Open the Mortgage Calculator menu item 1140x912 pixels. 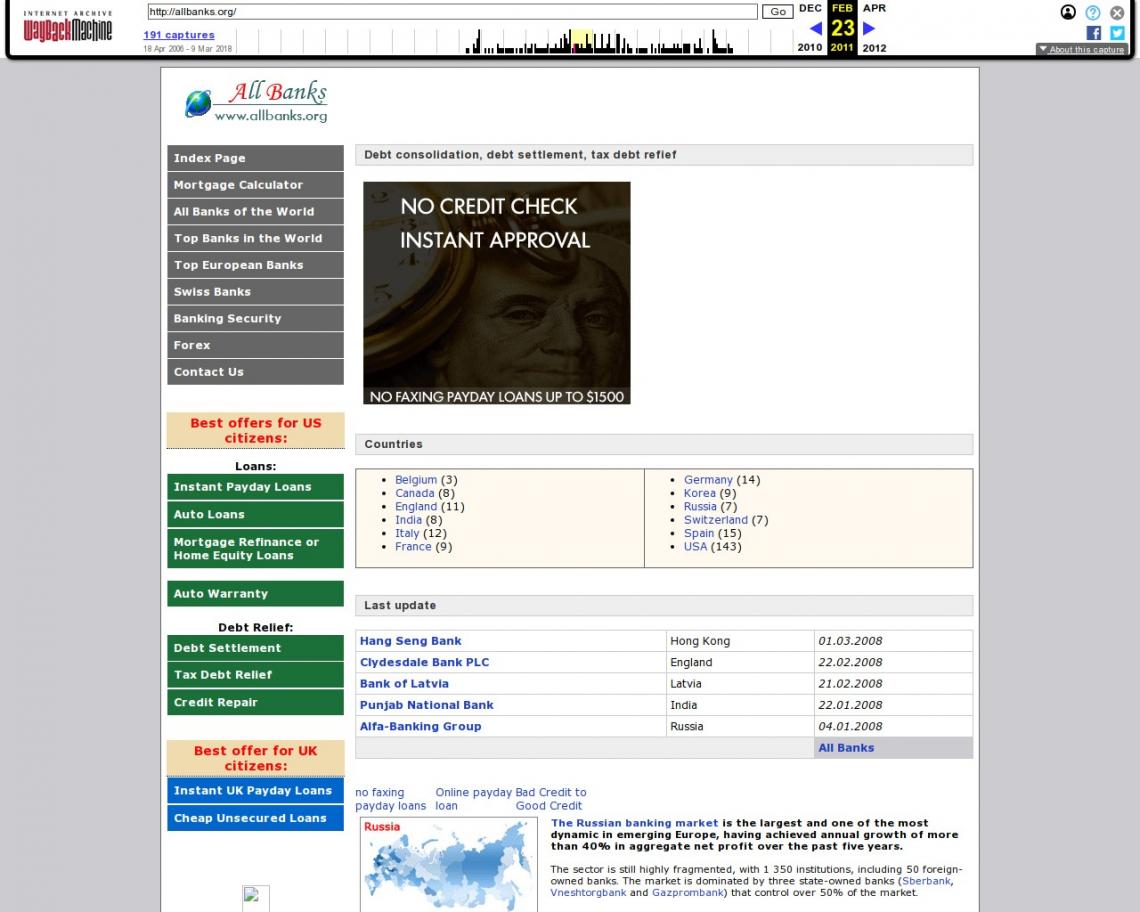tap(255, 185)
